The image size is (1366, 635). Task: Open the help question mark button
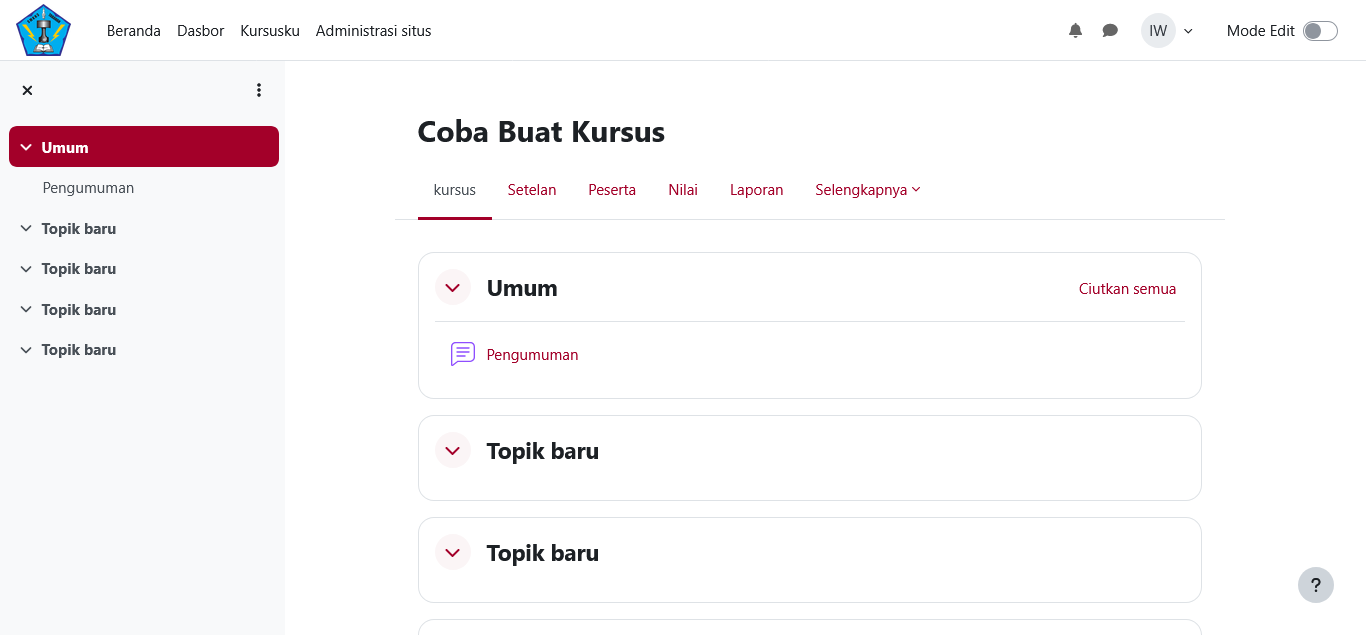(1315, 586)
